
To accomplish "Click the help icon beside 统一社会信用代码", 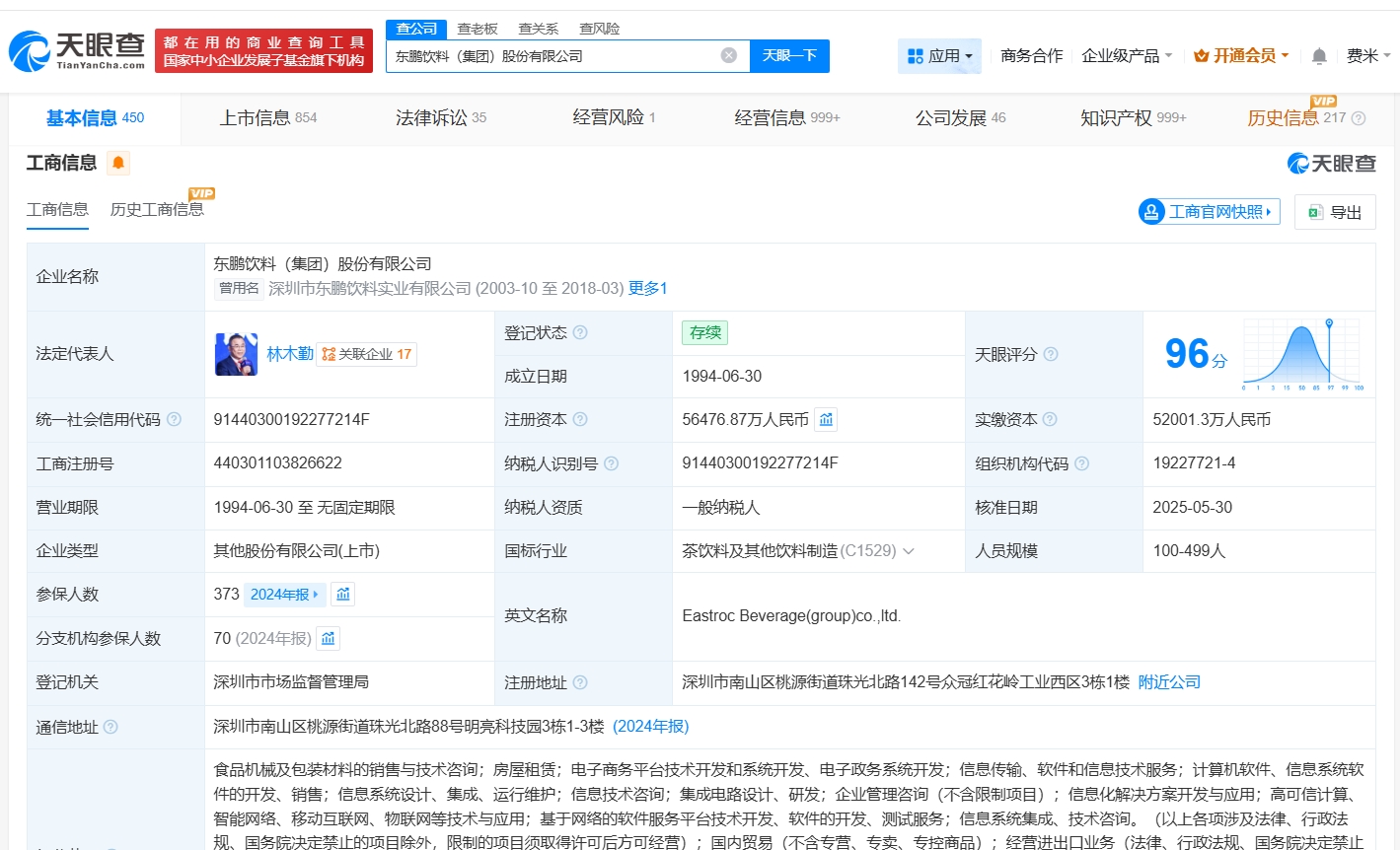I will click(x=174, y=419).
